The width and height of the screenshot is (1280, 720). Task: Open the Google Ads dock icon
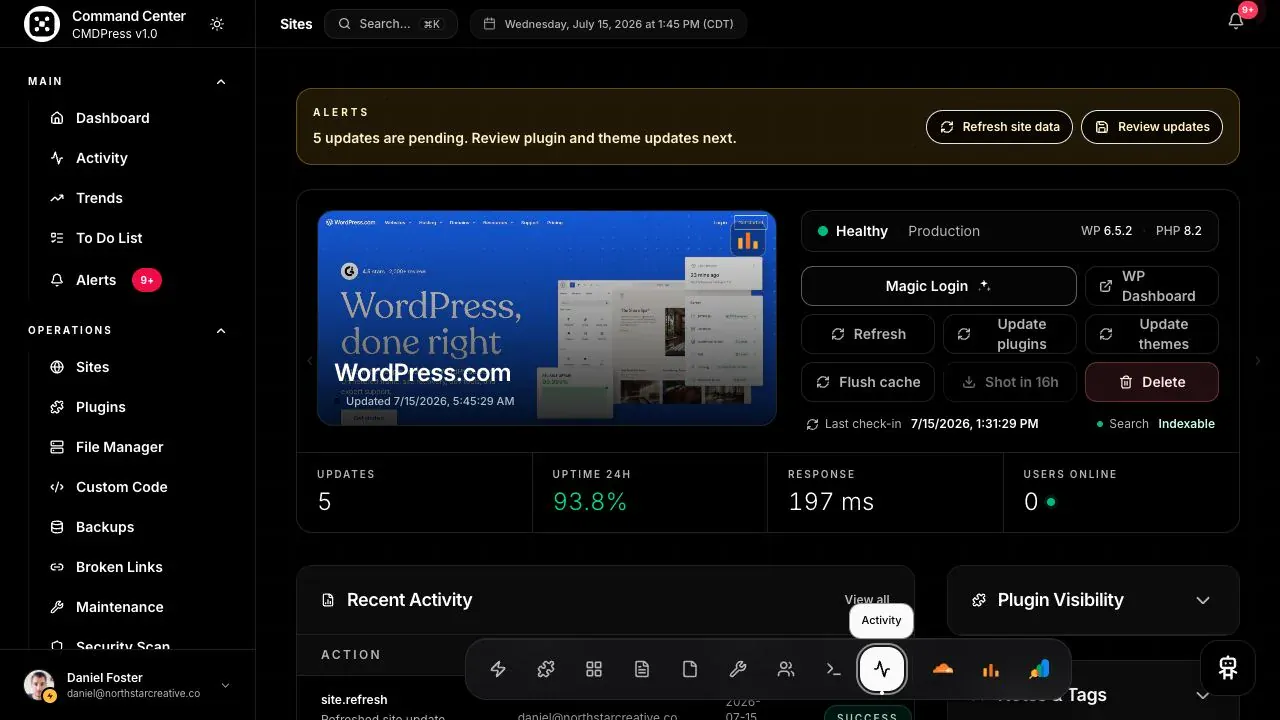pyautogui.click(x=1038, y=670)
